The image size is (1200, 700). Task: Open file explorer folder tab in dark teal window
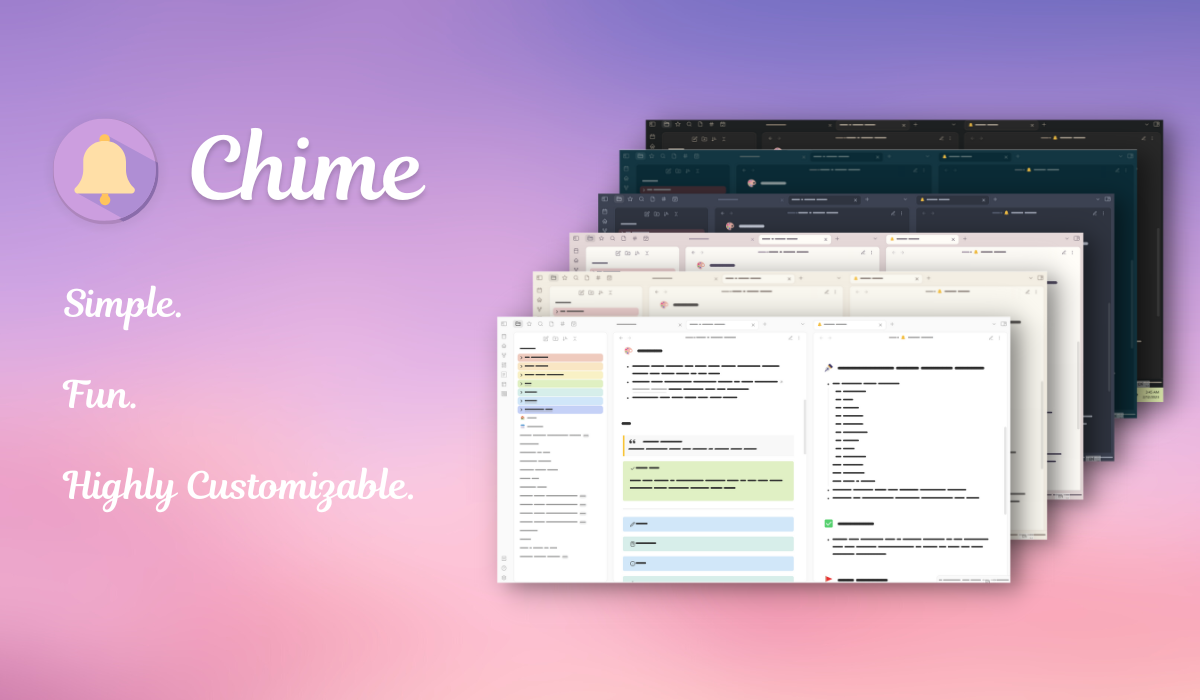click(640, 156)
